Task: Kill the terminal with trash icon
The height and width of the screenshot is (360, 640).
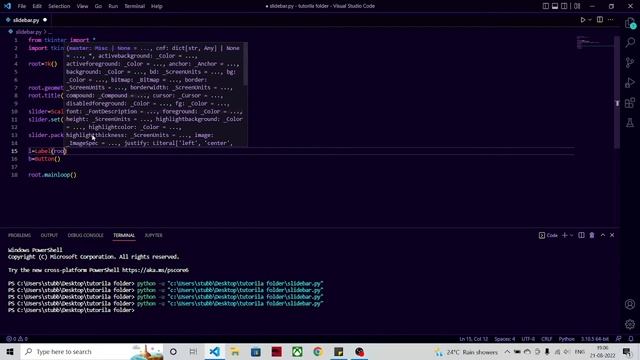Action: pos(592,236)
